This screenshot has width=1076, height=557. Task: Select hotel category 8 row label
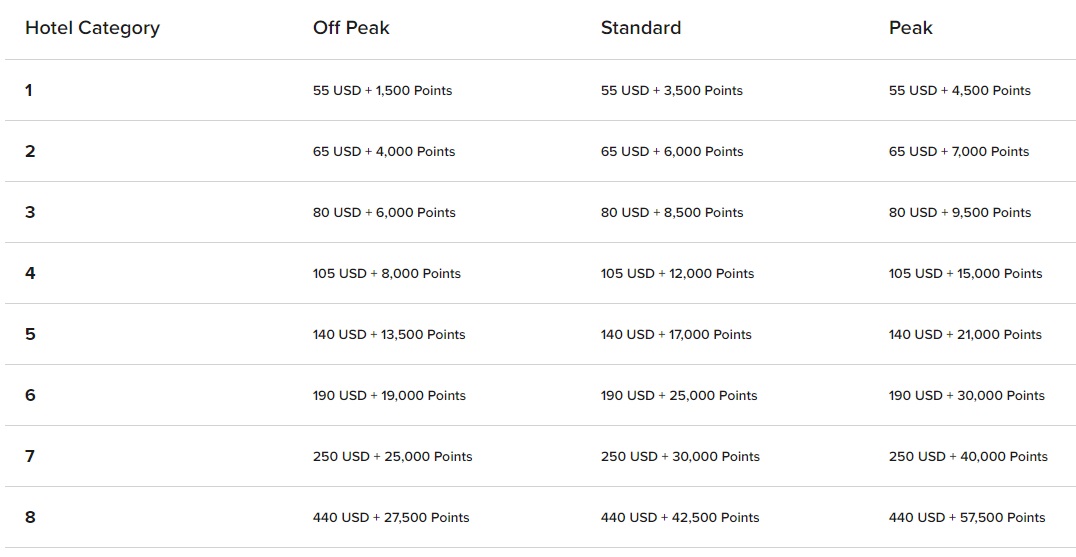30,517
